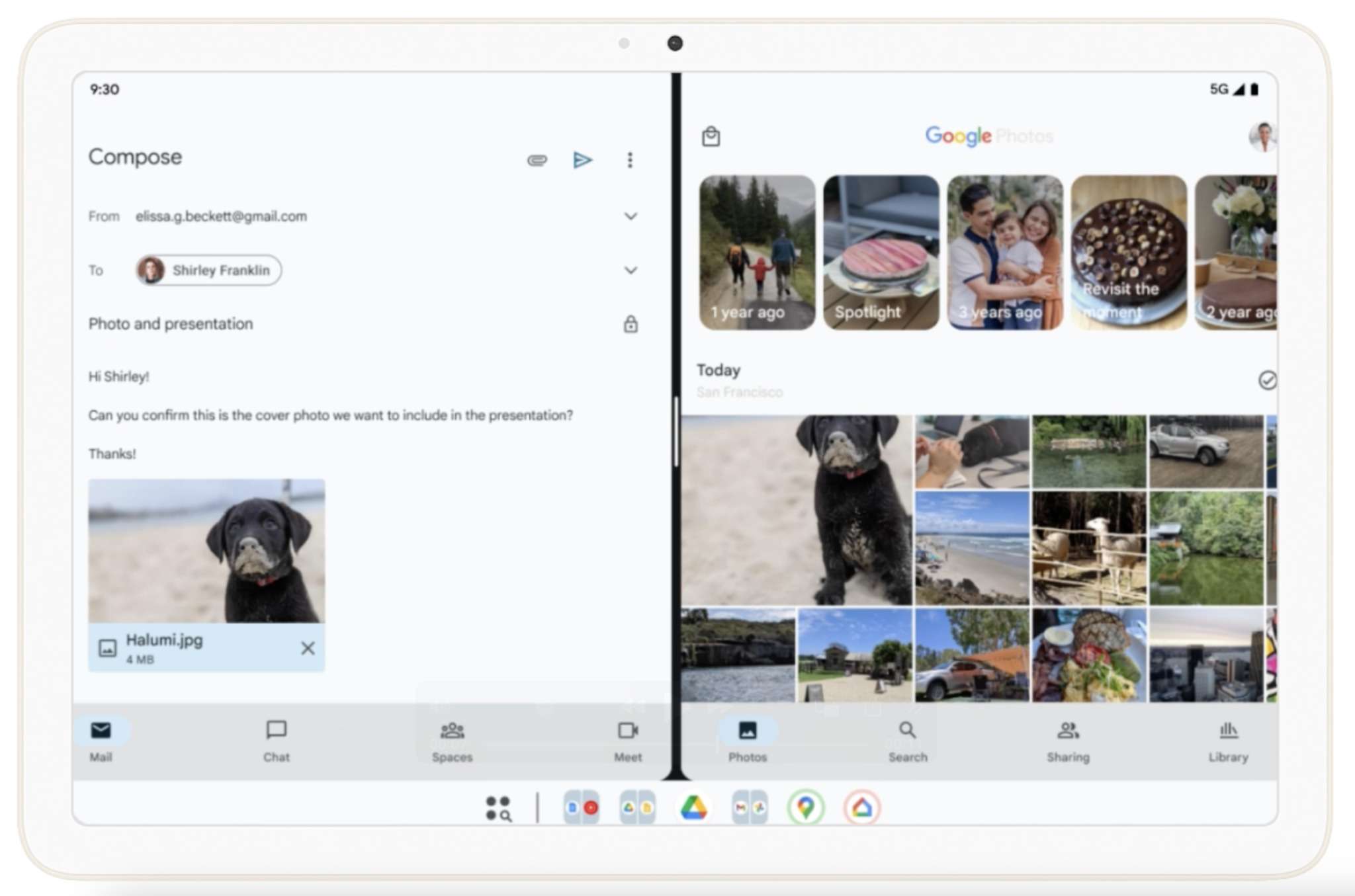
Task: Open Google Home from the taskbar
Action: click(x=861, y=807)
